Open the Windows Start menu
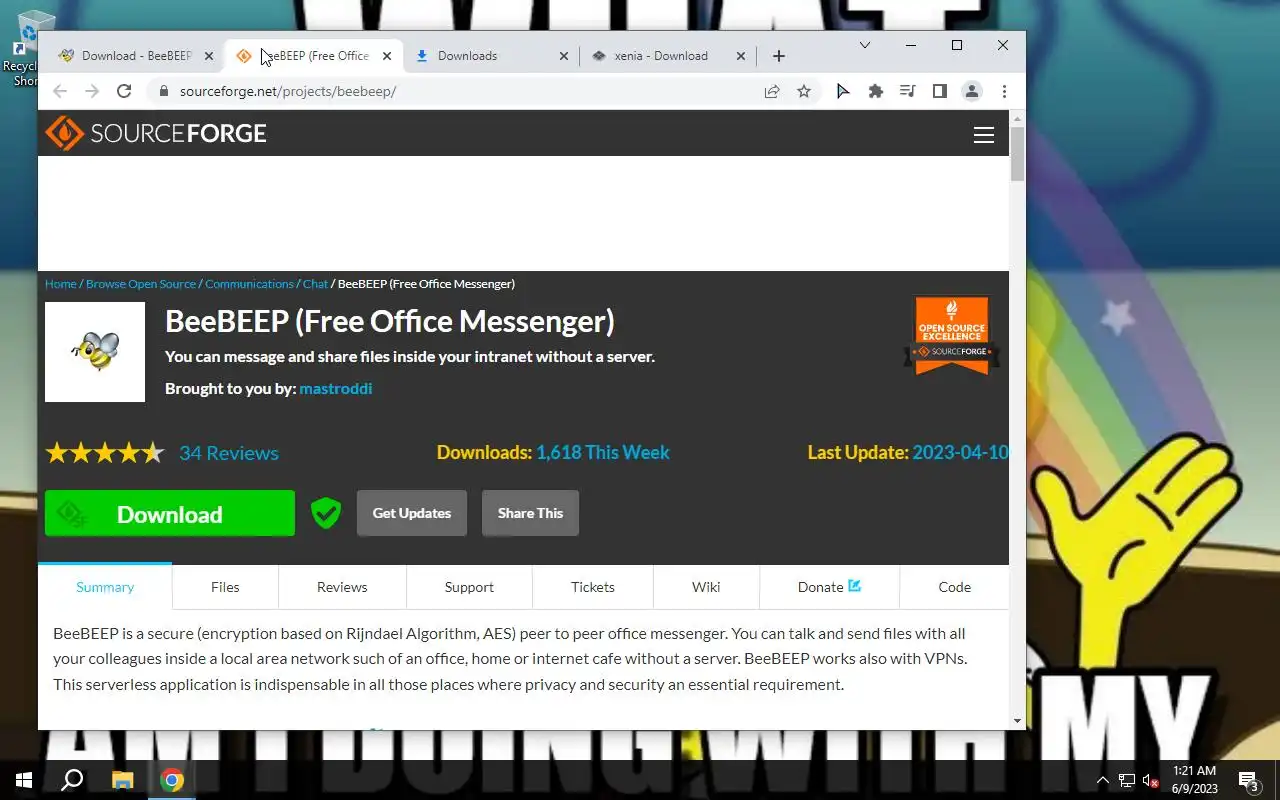The image size is (1280, 800). pyautogui.click(x=24, y=780)
